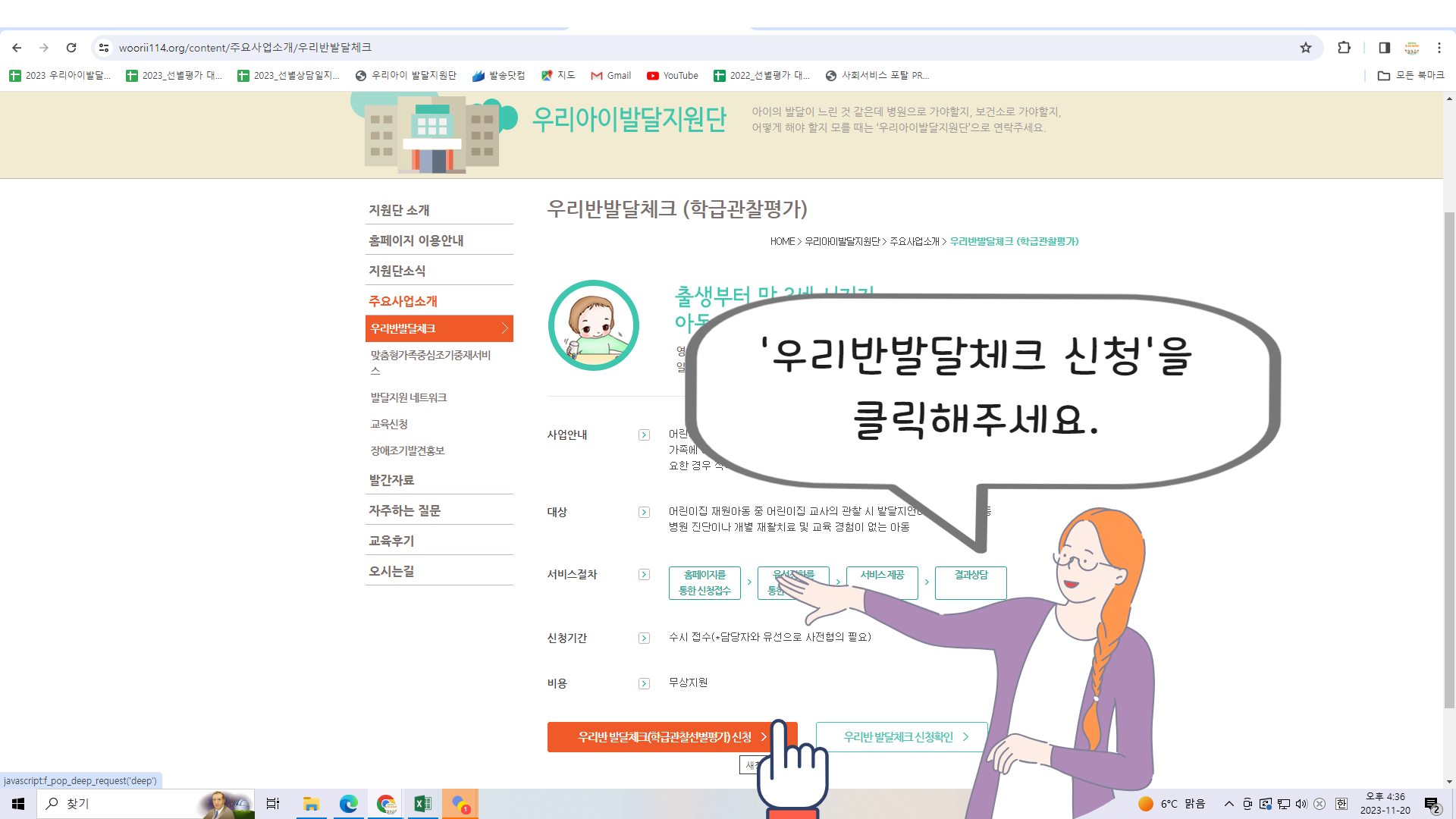Screen dimensions: 1456x819
Task: Click the arrow icon beside 신청기간
Action: click(644, 638)
